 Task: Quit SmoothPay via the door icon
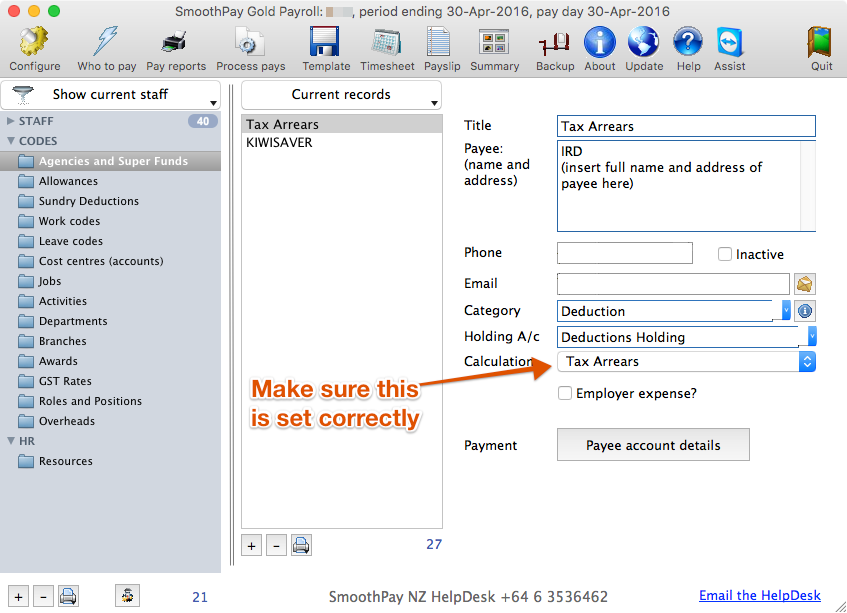(x=821, y=49)
